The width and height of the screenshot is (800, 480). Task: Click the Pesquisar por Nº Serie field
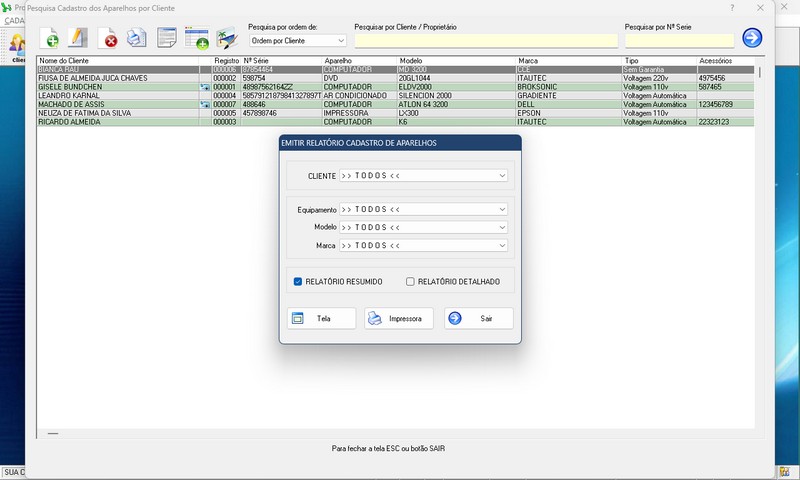pyautogui.click(x=679, y=41)
